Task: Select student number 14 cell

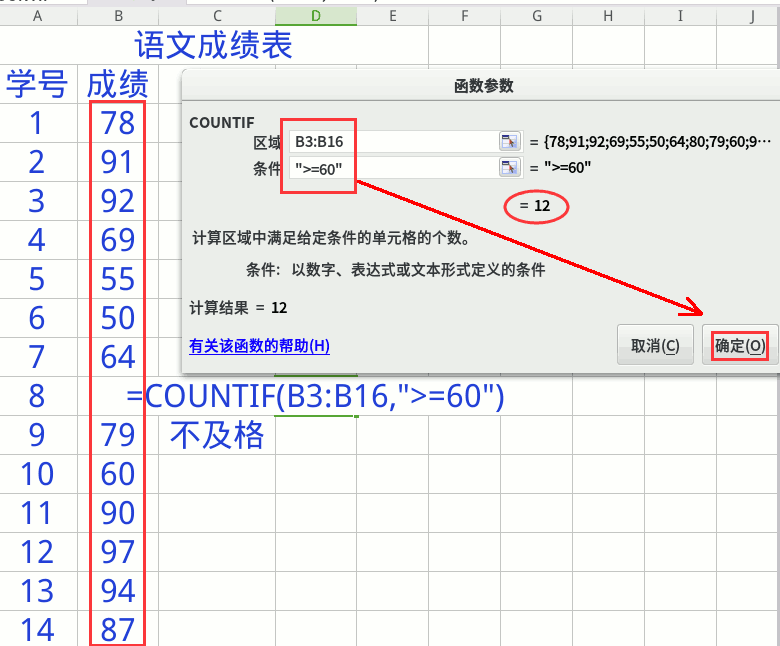Action: 37,630
